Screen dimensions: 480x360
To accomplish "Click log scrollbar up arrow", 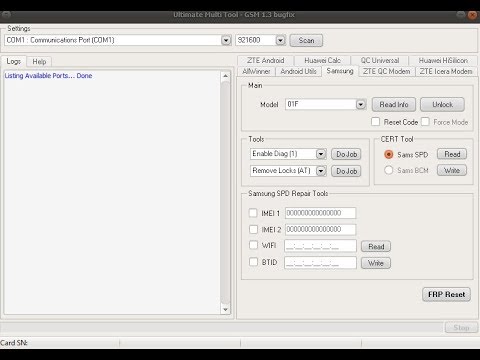I will [225, 76].
